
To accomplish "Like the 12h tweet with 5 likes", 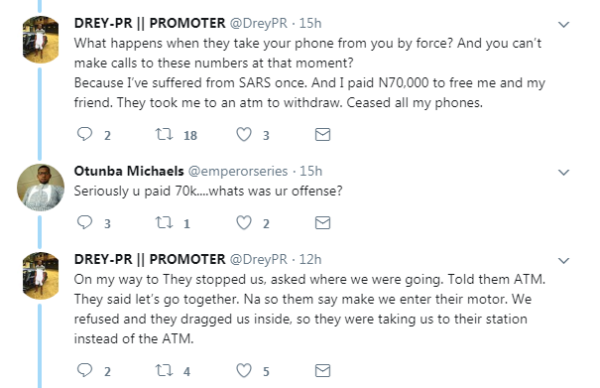I will click(x=244, y=370).
